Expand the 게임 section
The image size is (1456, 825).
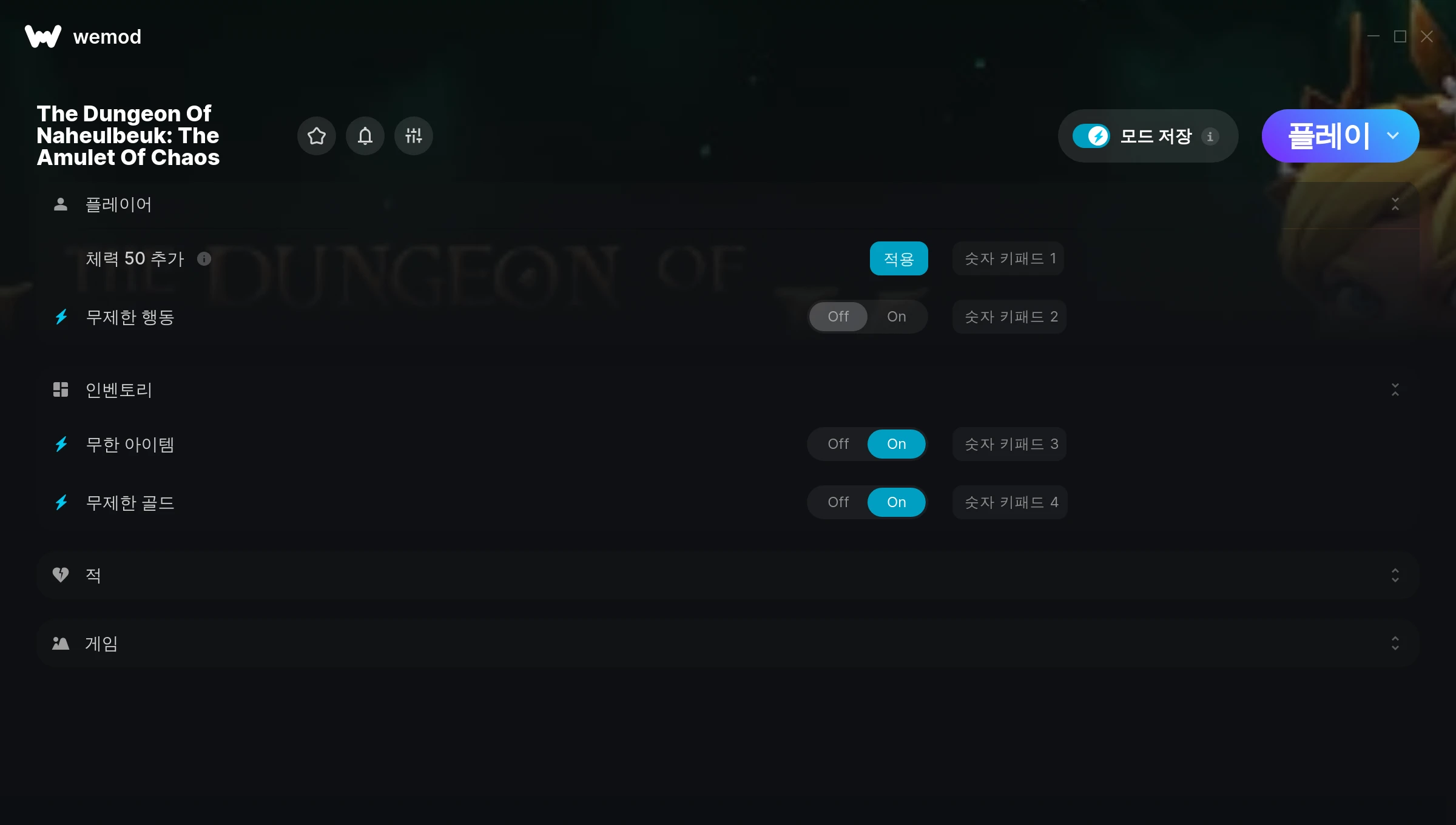tap(1395, 643)
